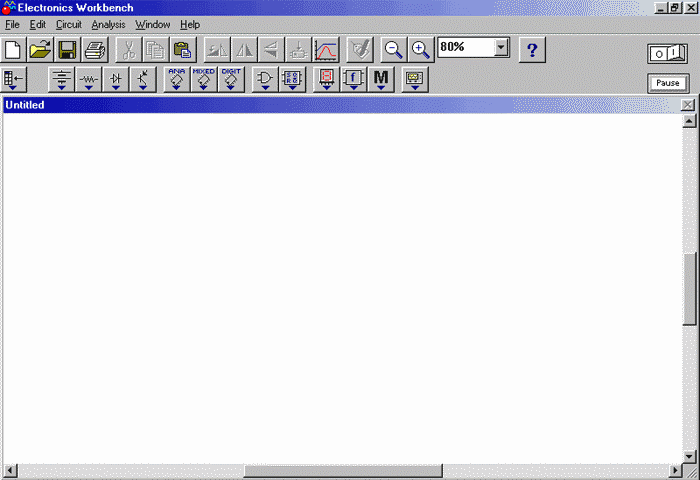Open the Window menu
The height and width of the screenshot is (480, 700).
pos(153,25)
